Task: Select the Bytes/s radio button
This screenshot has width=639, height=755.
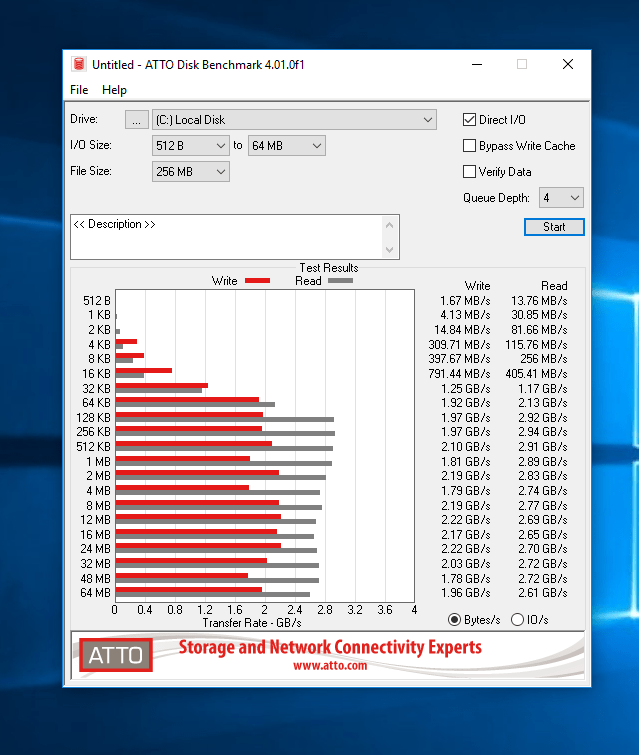Action: 455,619
